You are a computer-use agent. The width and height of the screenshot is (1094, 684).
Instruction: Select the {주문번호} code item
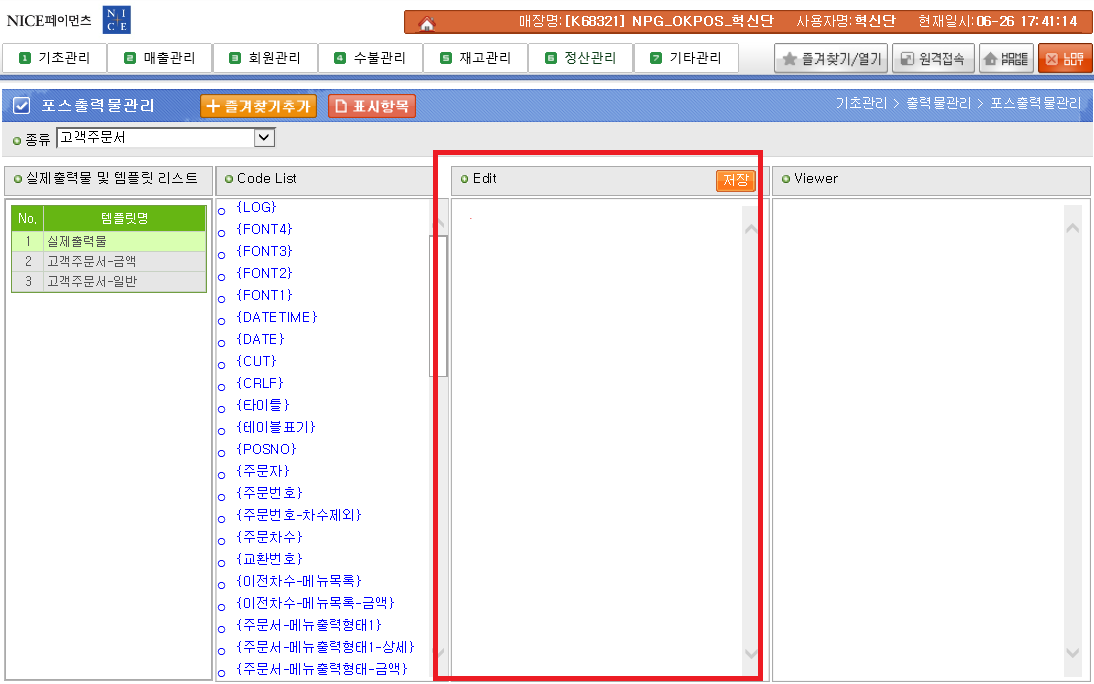pyautogui.click(x=269, y=493)
